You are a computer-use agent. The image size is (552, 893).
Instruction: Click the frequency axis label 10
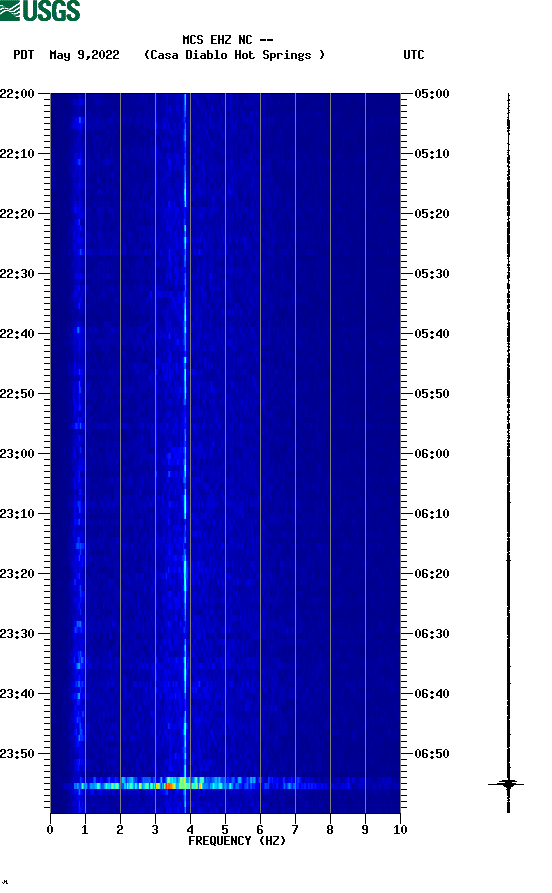tap(400, 830)
